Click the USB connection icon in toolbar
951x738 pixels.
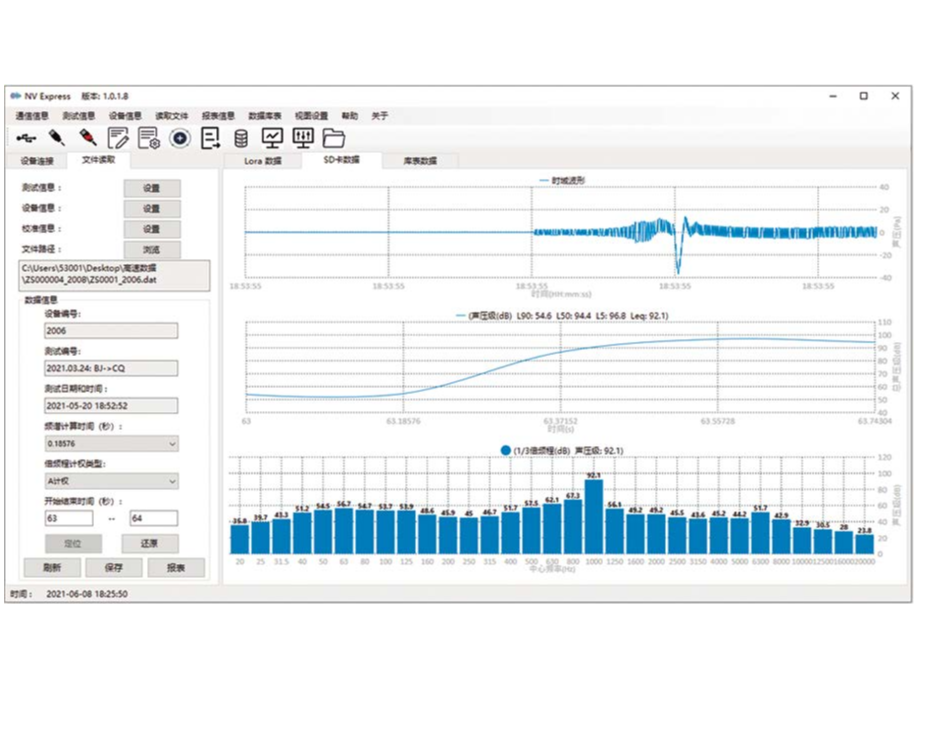coord(26,138)
